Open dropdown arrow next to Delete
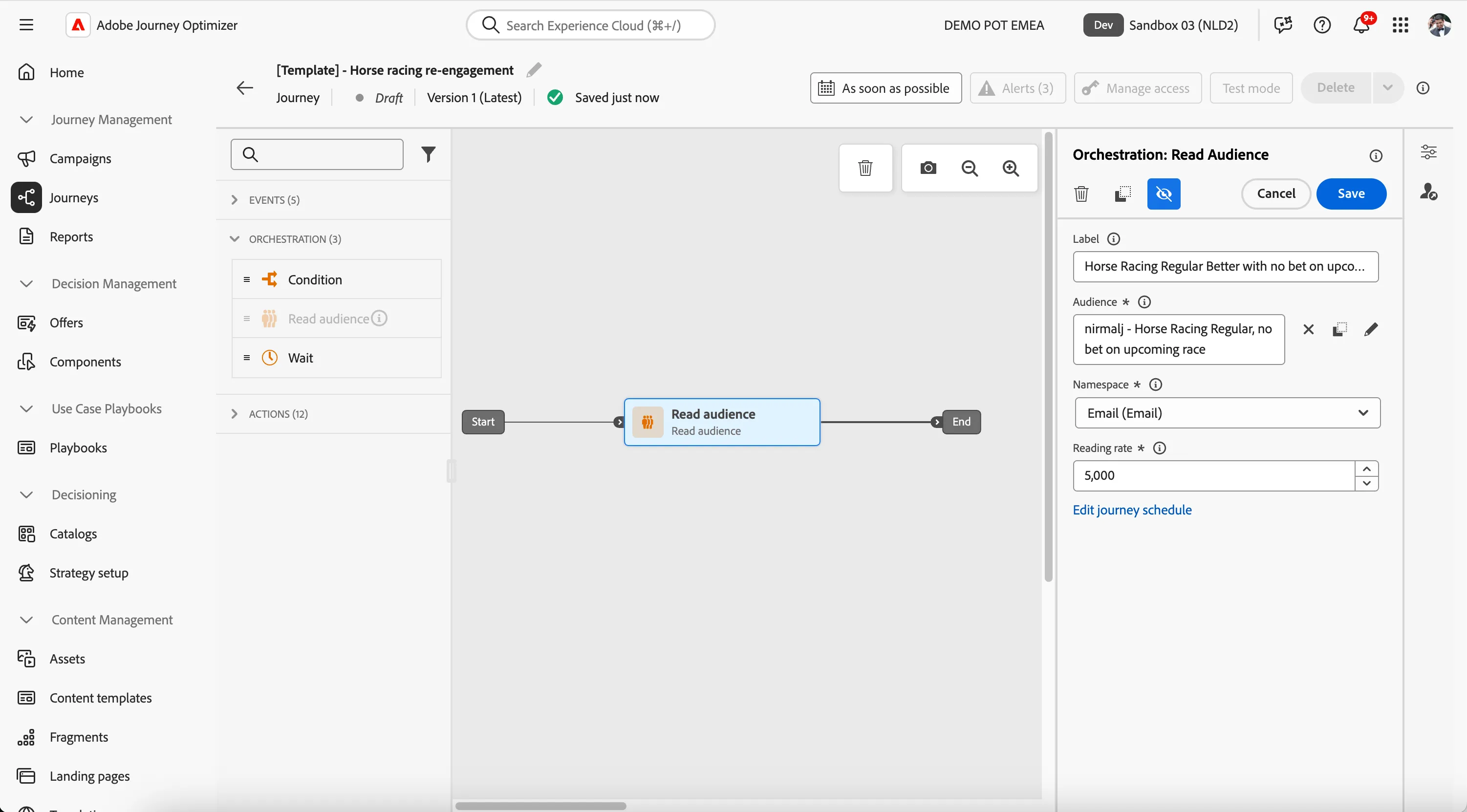1467x812 pixels. (x=1387, y=87)
